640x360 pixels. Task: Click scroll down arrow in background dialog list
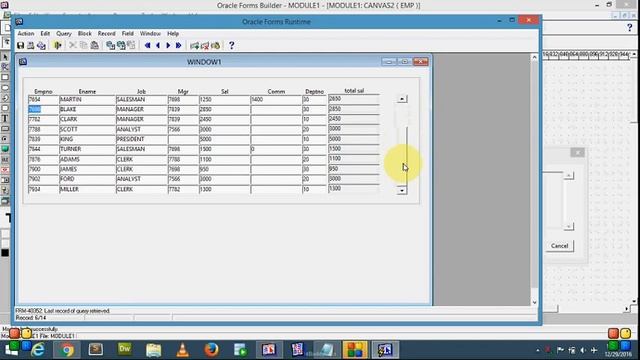point(568,227)
